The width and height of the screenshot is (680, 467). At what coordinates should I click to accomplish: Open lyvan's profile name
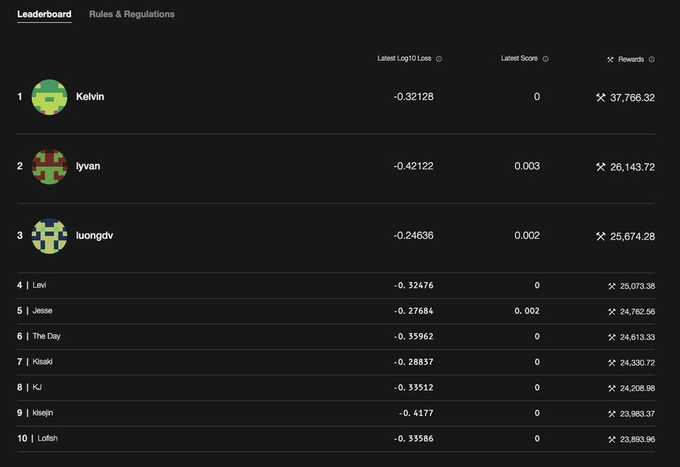pos(88,167)
